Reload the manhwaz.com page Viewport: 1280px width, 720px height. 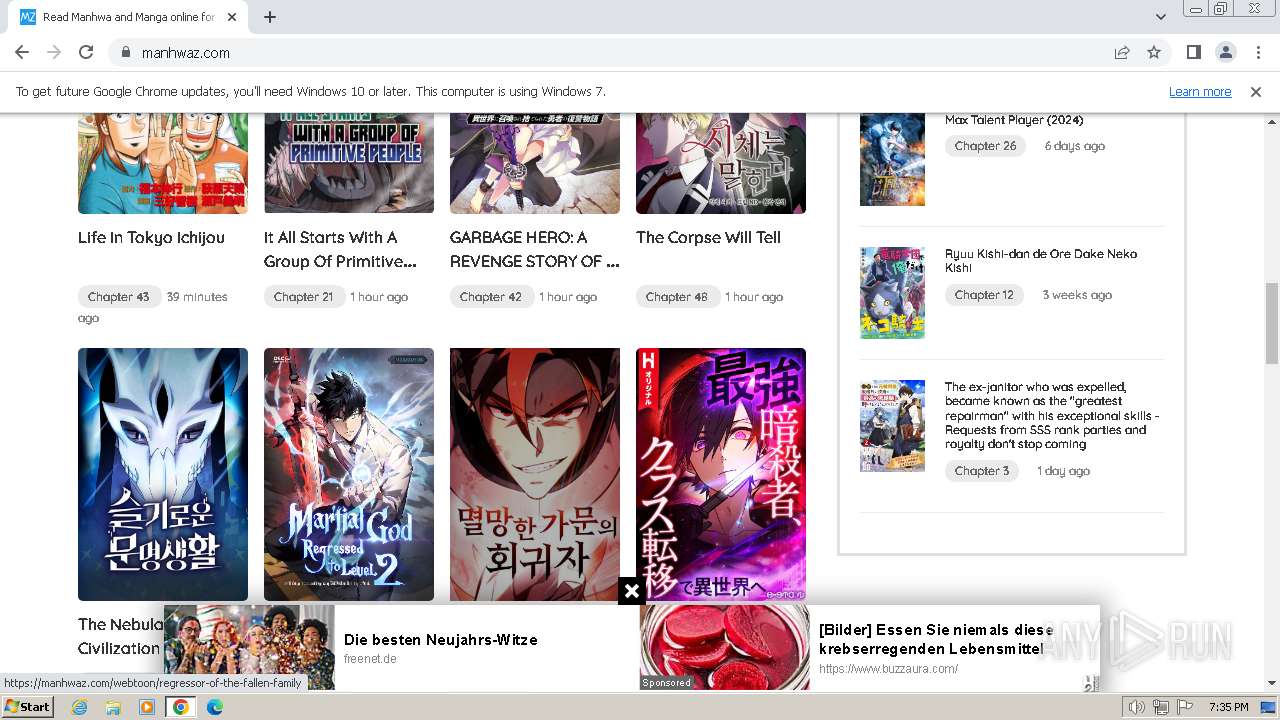pos(86,52)
